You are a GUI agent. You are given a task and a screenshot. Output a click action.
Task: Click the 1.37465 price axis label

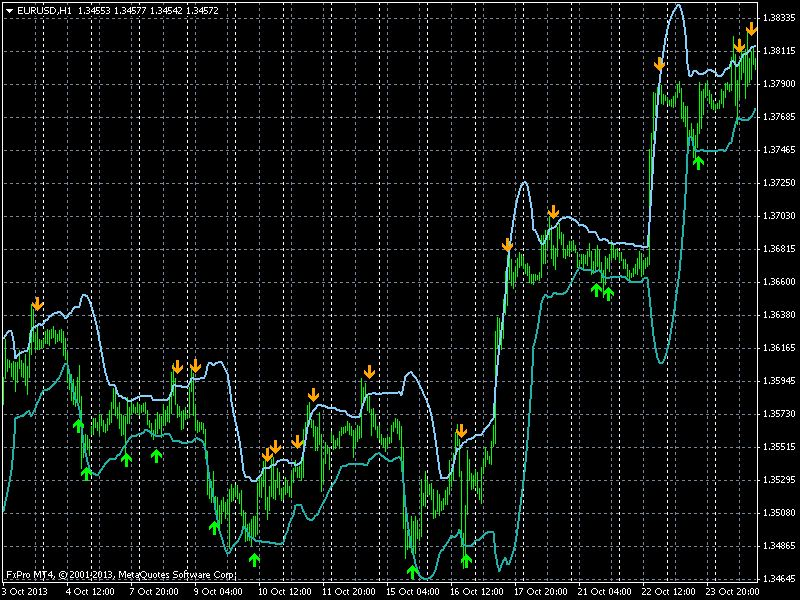779,149
